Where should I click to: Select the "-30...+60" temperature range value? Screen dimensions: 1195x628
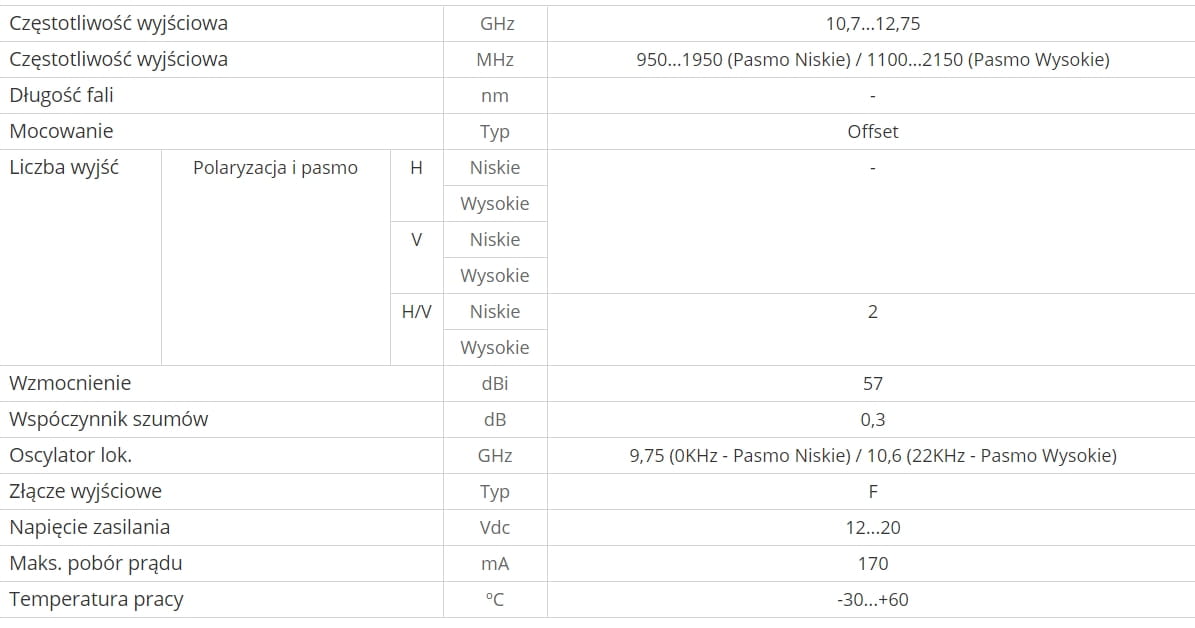[x=872, y=599]
